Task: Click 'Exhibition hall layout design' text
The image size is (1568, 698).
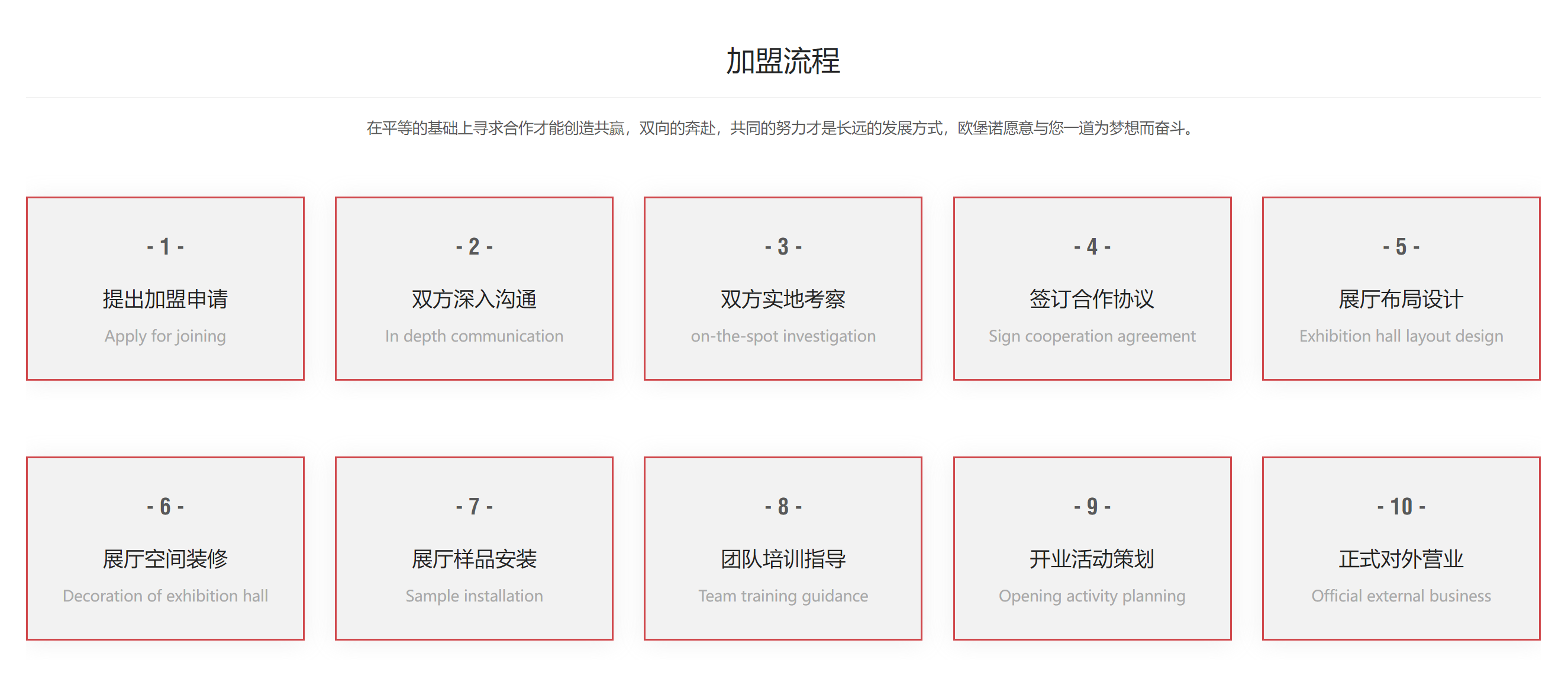Action: (1401, 336)
